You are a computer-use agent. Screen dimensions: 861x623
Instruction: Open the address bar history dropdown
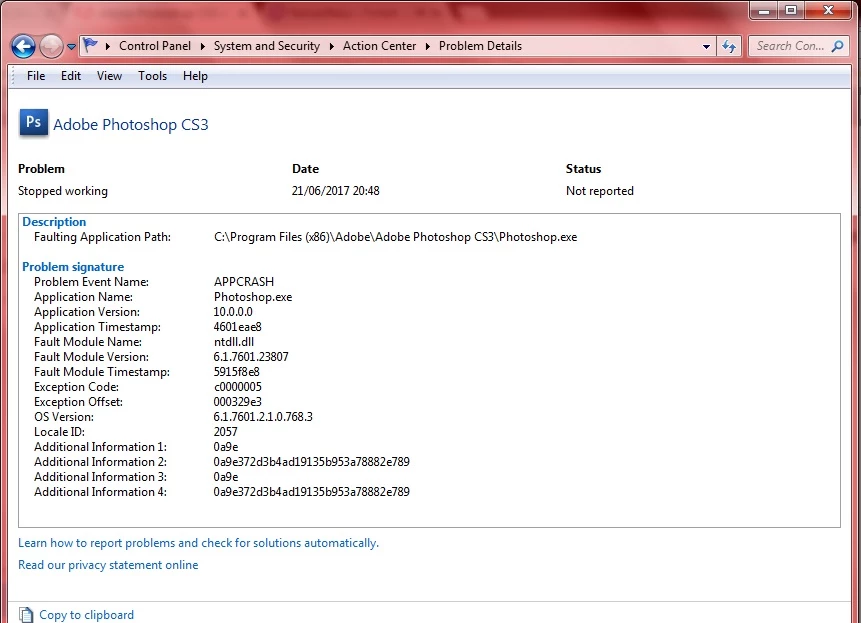point(706,47)
